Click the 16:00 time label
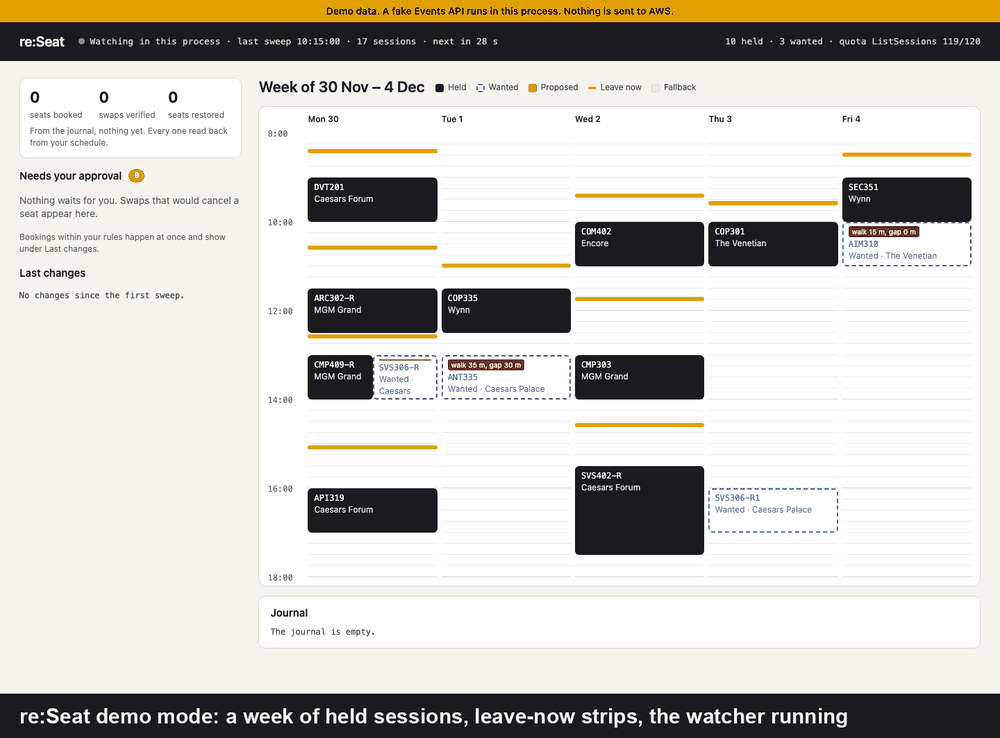Viewport: 1000px width, 738px height. [x=280, y=489]
